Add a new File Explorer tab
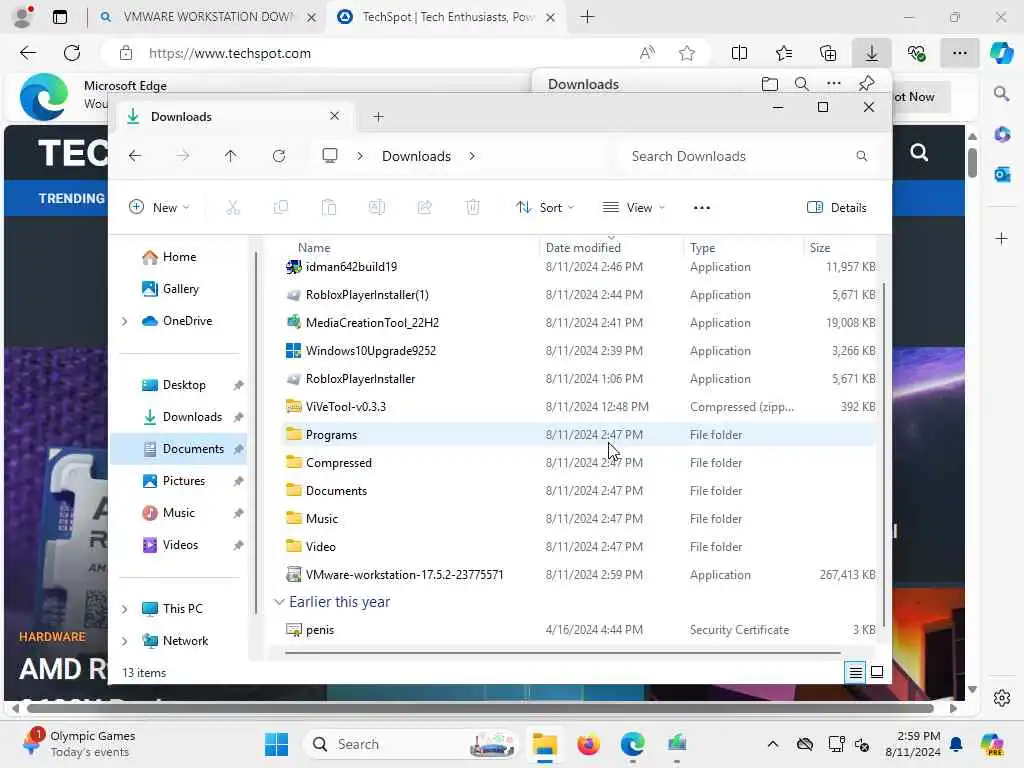Image resolution: width=1024 pixels, height=768 pixels. coord(378,117)
